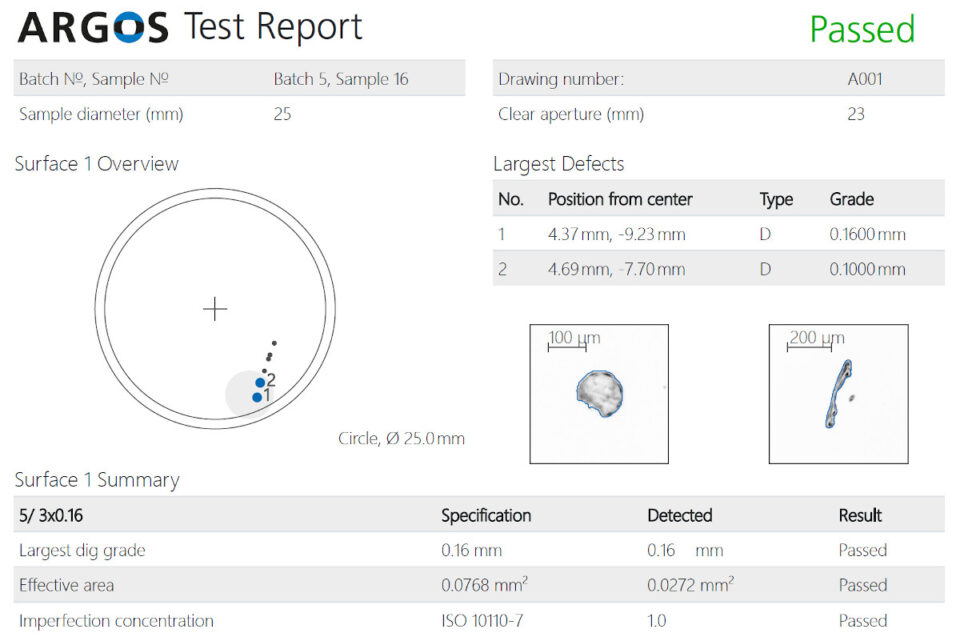This screenshot has width=960, height=641.
Task: Click drawing number value A001
Action: [864, 79]
